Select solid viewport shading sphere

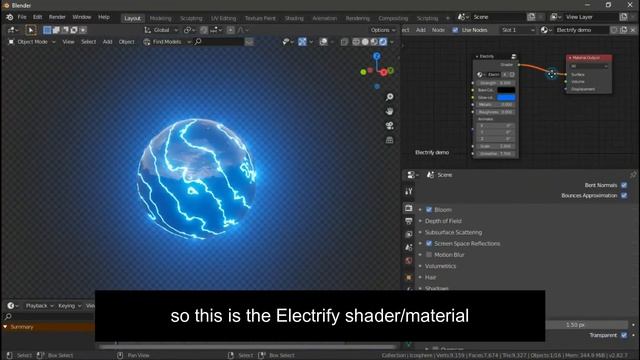365,42
